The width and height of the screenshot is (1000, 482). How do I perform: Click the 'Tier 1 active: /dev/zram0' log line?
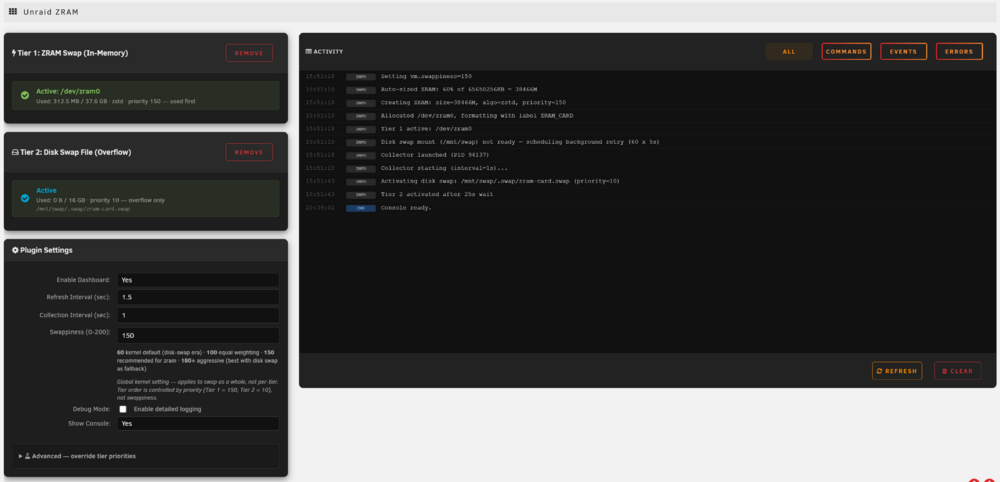(426, 129)
